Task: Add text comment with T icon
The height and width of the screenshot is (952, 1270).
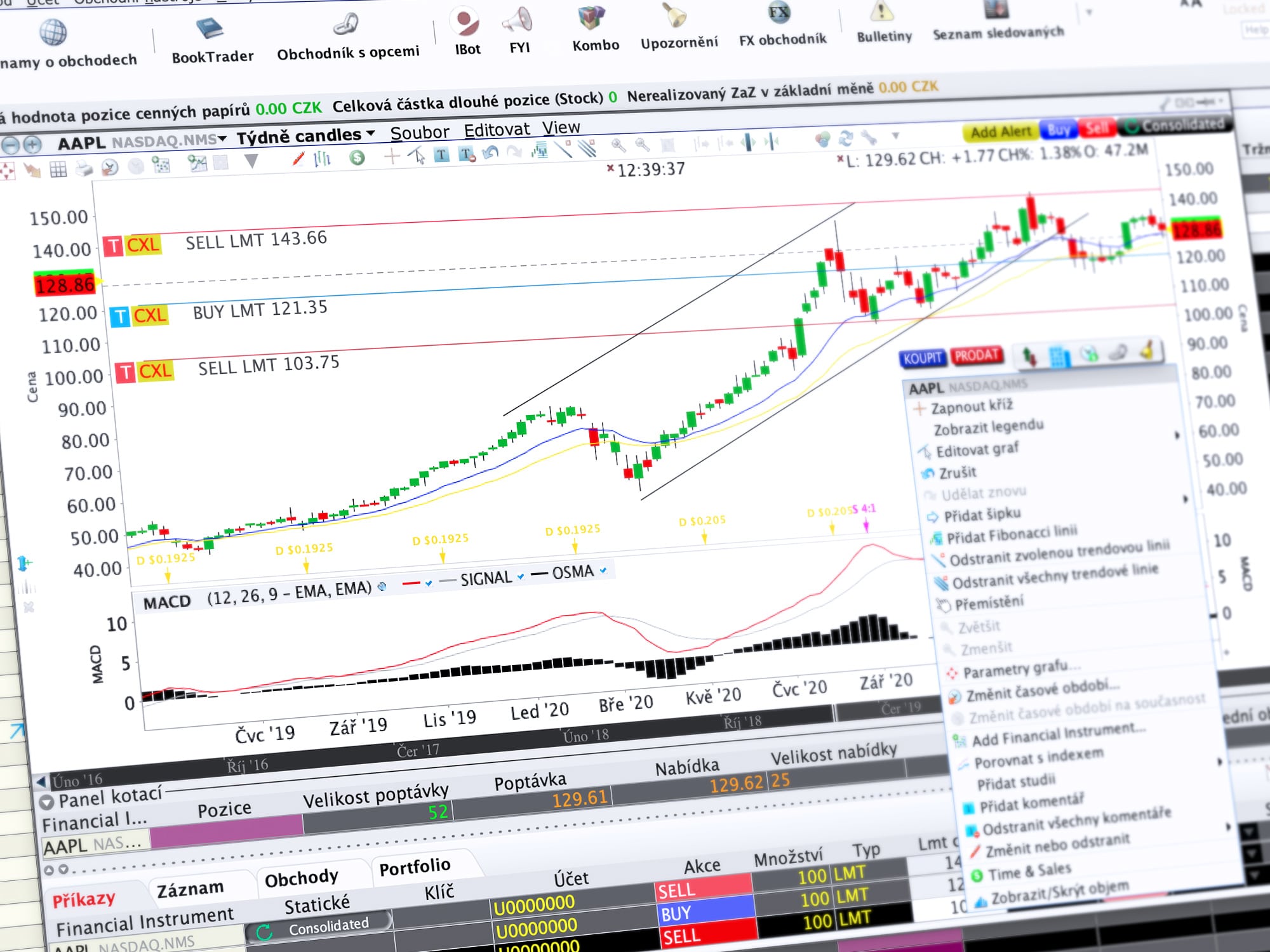Action: (441, 154)
